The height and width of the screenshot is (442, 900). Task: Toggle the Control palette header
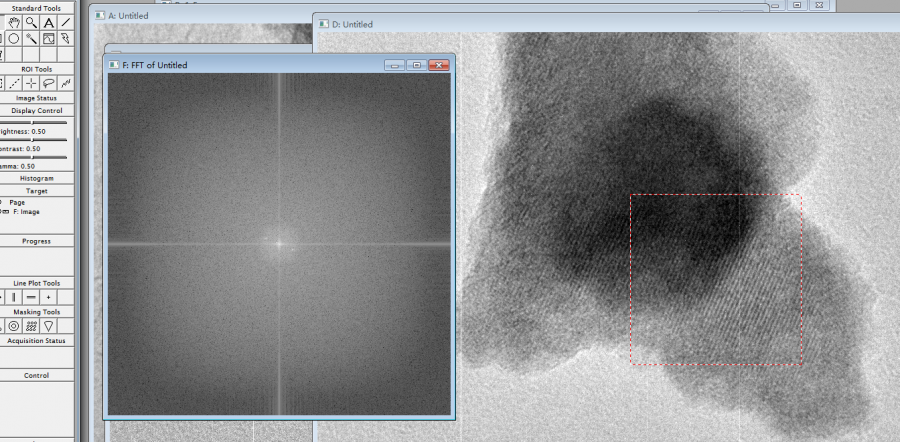click(36, 375)
